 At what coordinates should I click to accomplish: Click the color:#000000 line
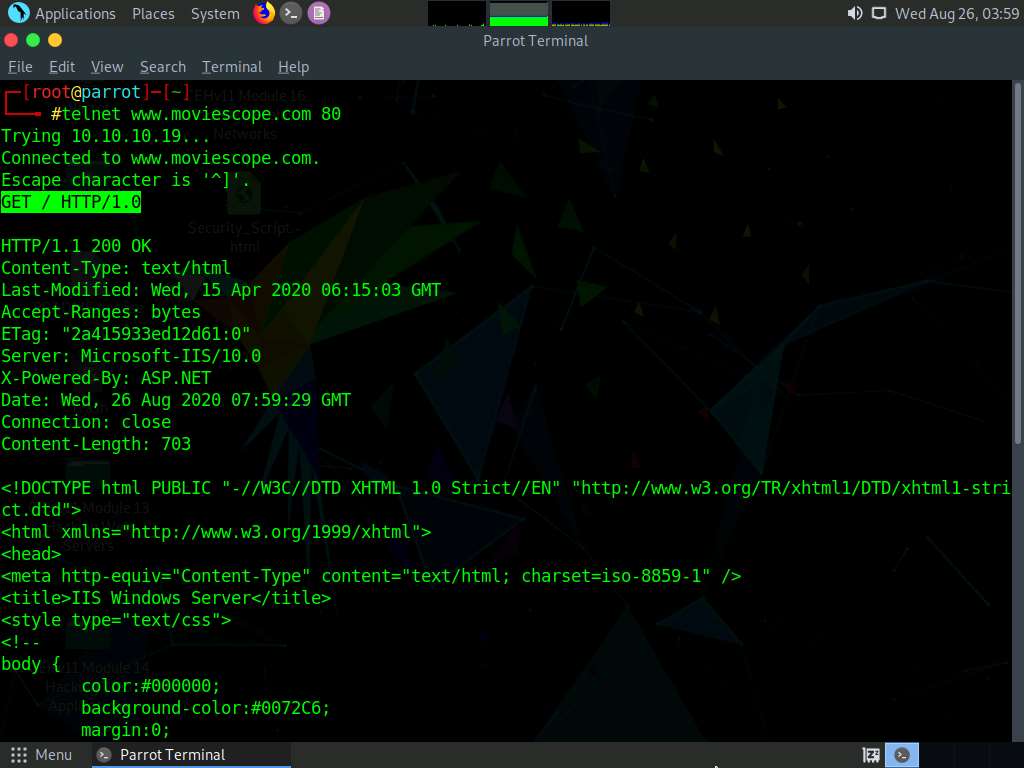(150, 686)
